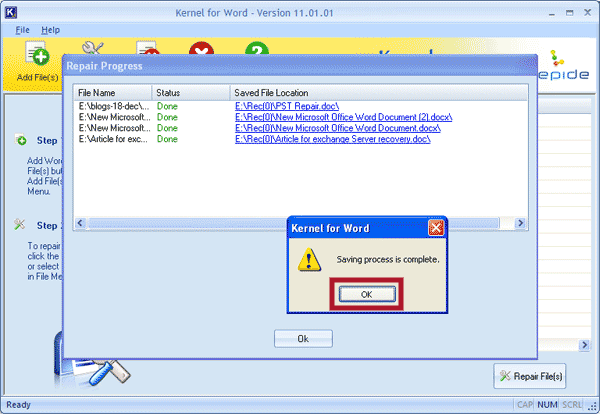Open the PST Repair.doc saved location link
This screenshot has width=600, height=414.
pos(287,106)
